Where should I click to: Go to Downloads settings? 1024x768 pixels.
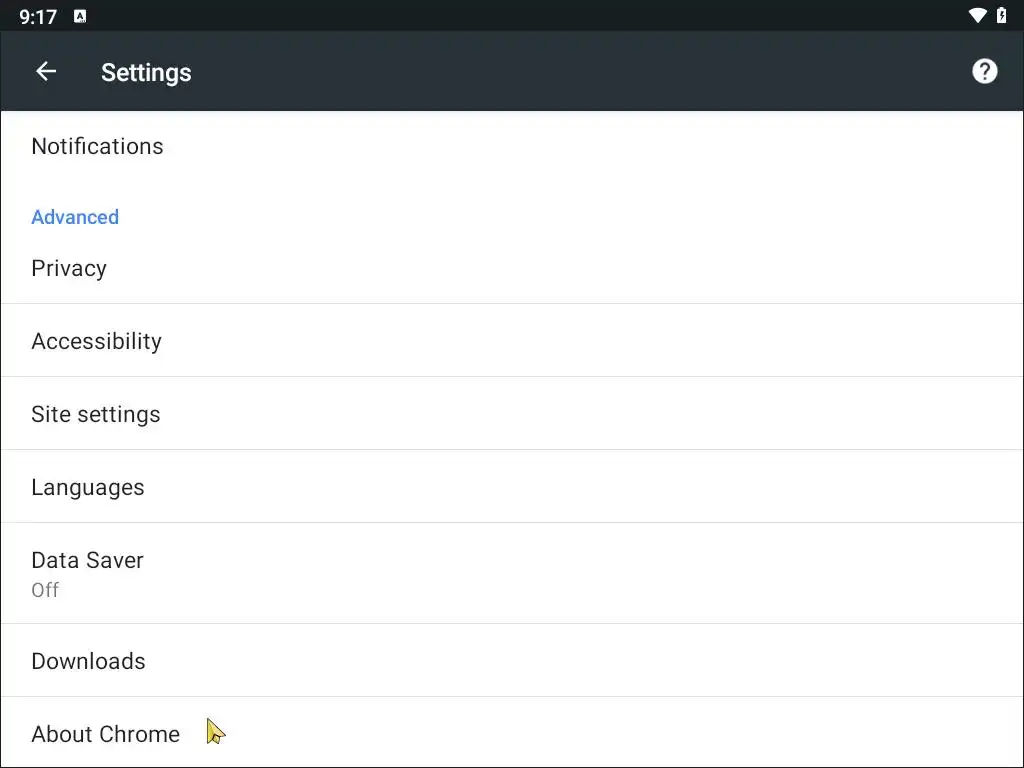(88, 661)
